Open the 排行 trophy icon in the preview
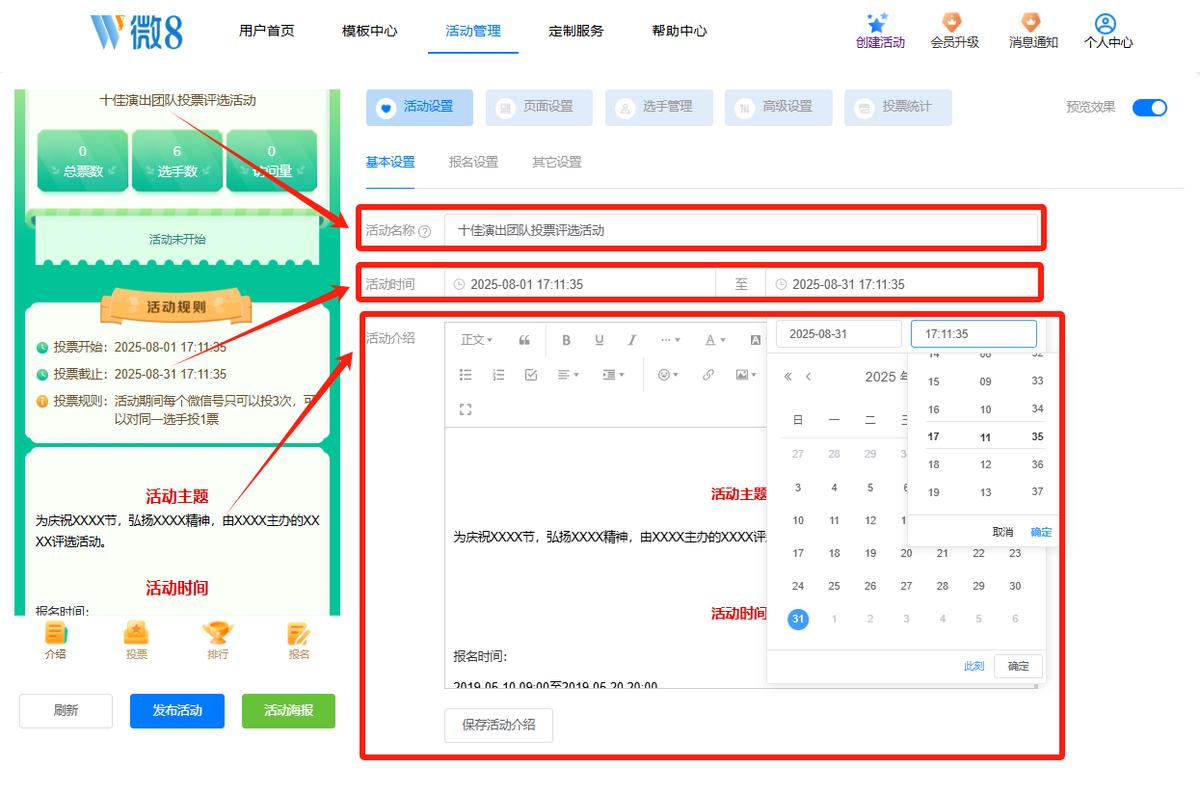Screen dimensions: 1200x788 pos(217,632)
